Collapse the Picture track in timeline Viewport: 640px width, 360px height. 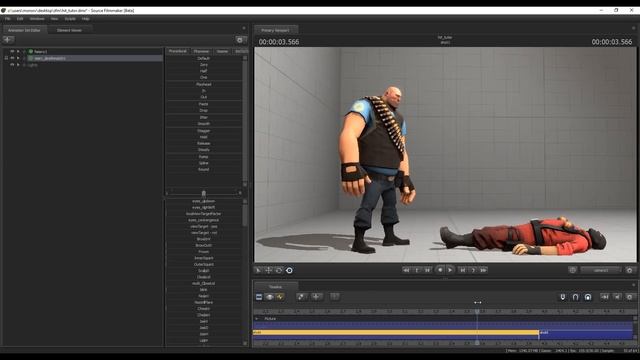[257, 318]
